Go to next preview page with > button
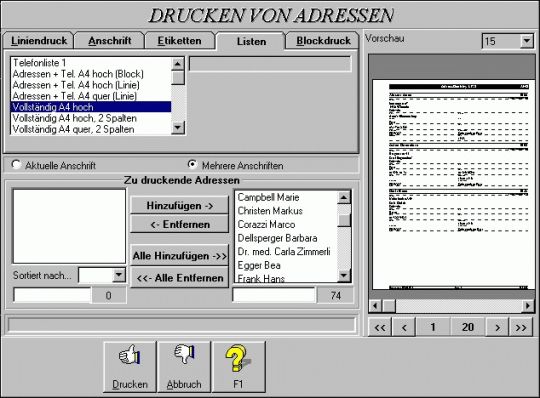Viewport: 540px width, 398px height. point(497,327)
